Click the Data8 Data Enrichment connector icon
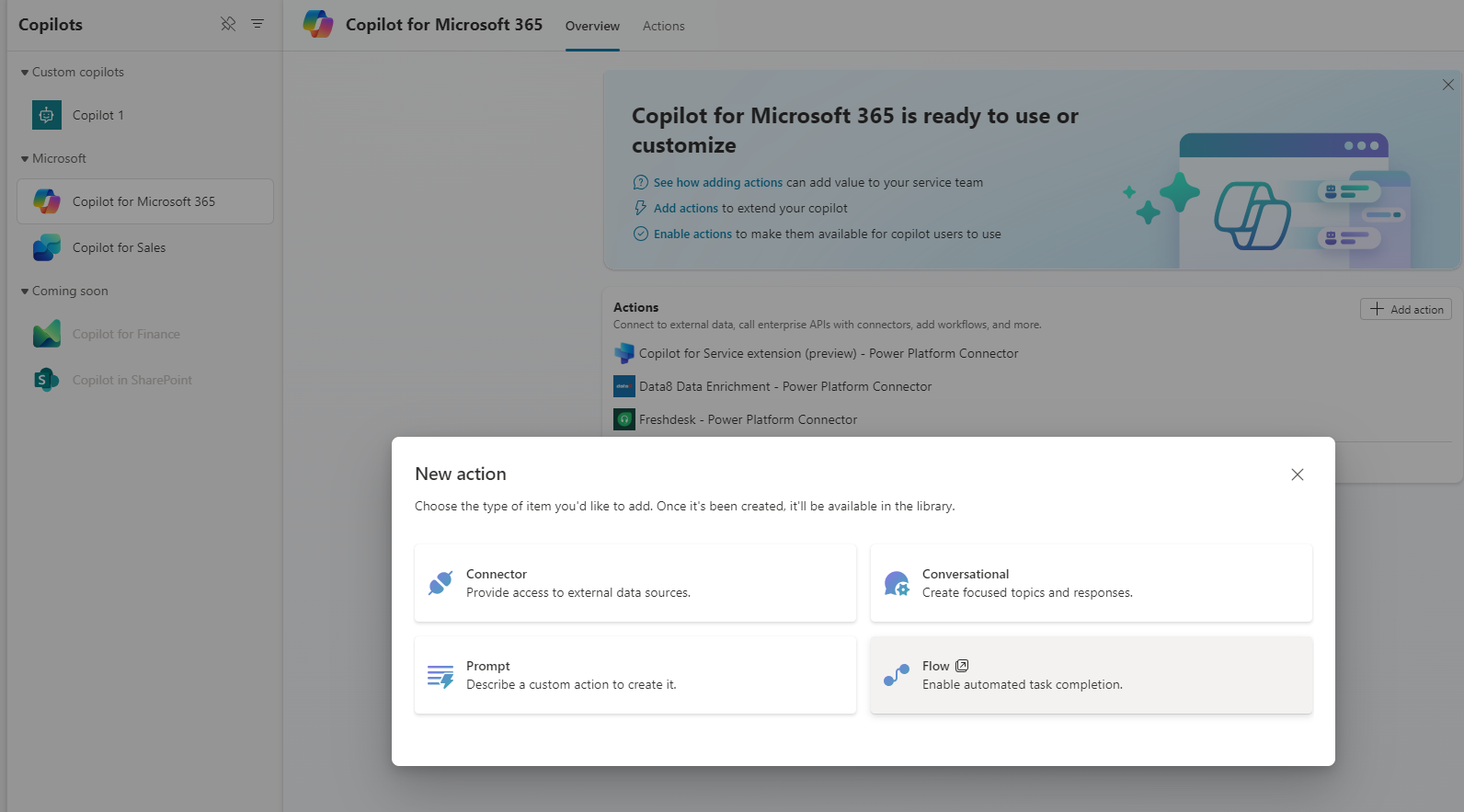Screen dimensions: 1464x812 click(x=624, y=386)
